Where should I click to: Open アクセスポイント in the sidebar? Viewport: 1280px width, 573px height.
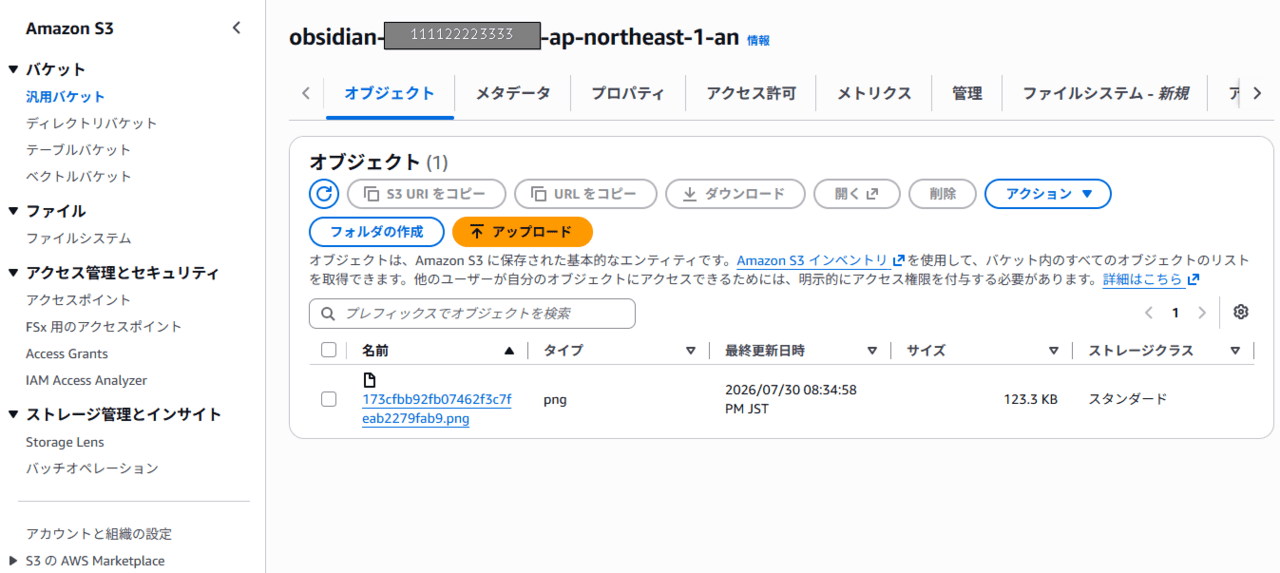(78, 300)
